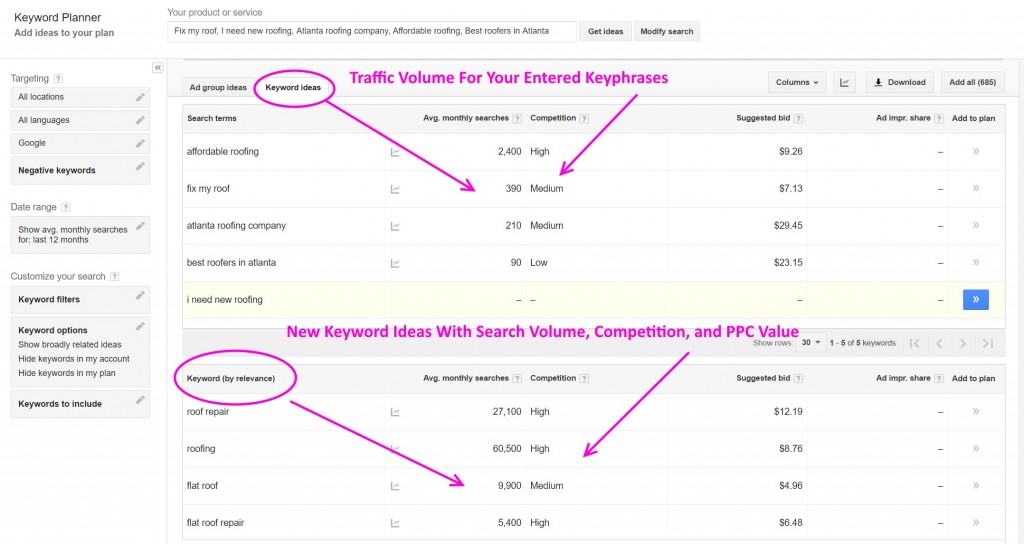Viewport: 1024px width, 544px height.
Task: Show trend chart for fix my roof
Action: [x=395, y=189]
